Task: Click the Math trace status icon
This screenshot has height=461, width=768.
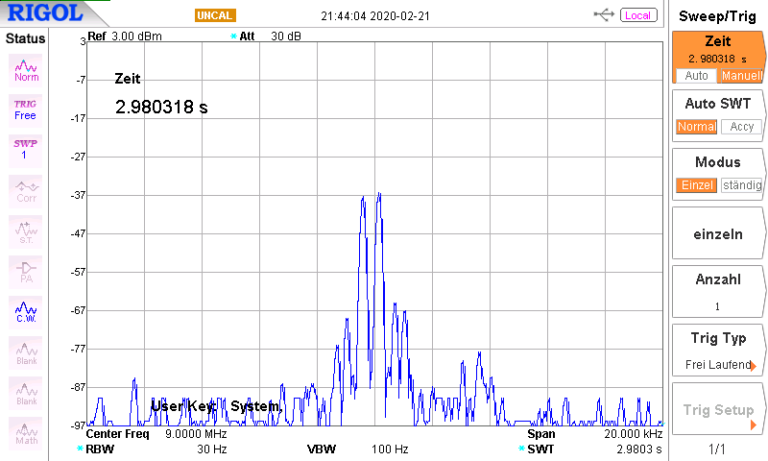Action: click(26, 433)
